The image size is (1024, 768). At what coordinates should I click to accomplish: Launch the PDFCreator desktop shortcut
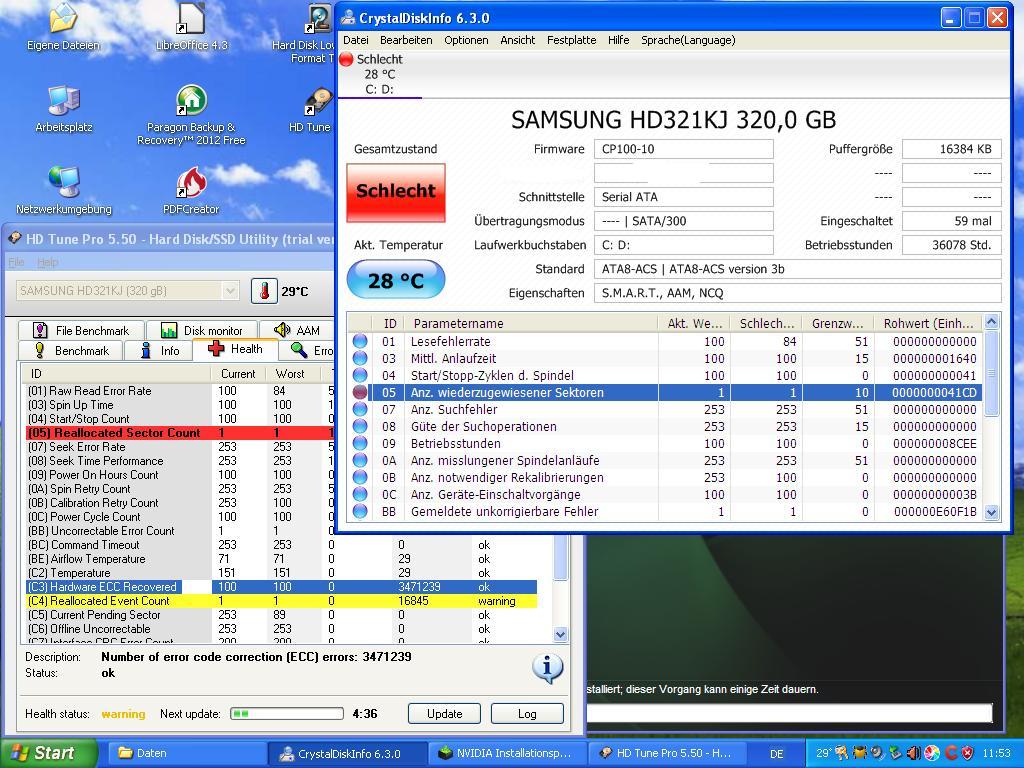(191, 190)
